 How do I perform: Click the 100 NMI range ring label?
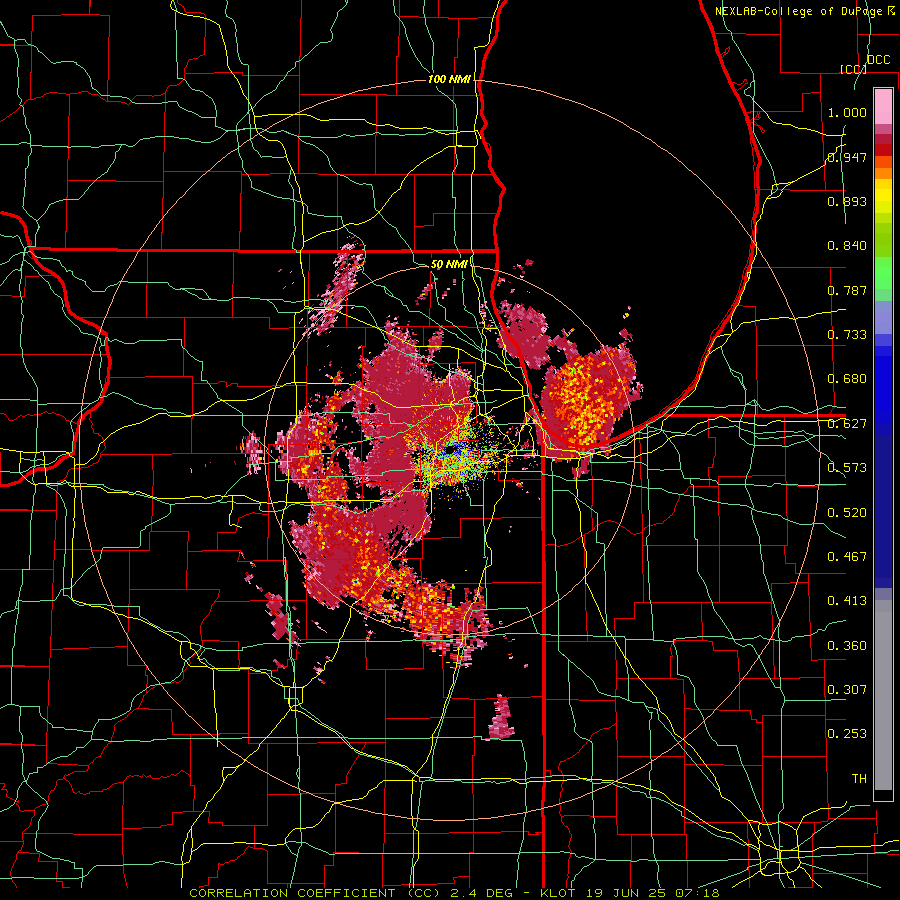tap(449, 79)
